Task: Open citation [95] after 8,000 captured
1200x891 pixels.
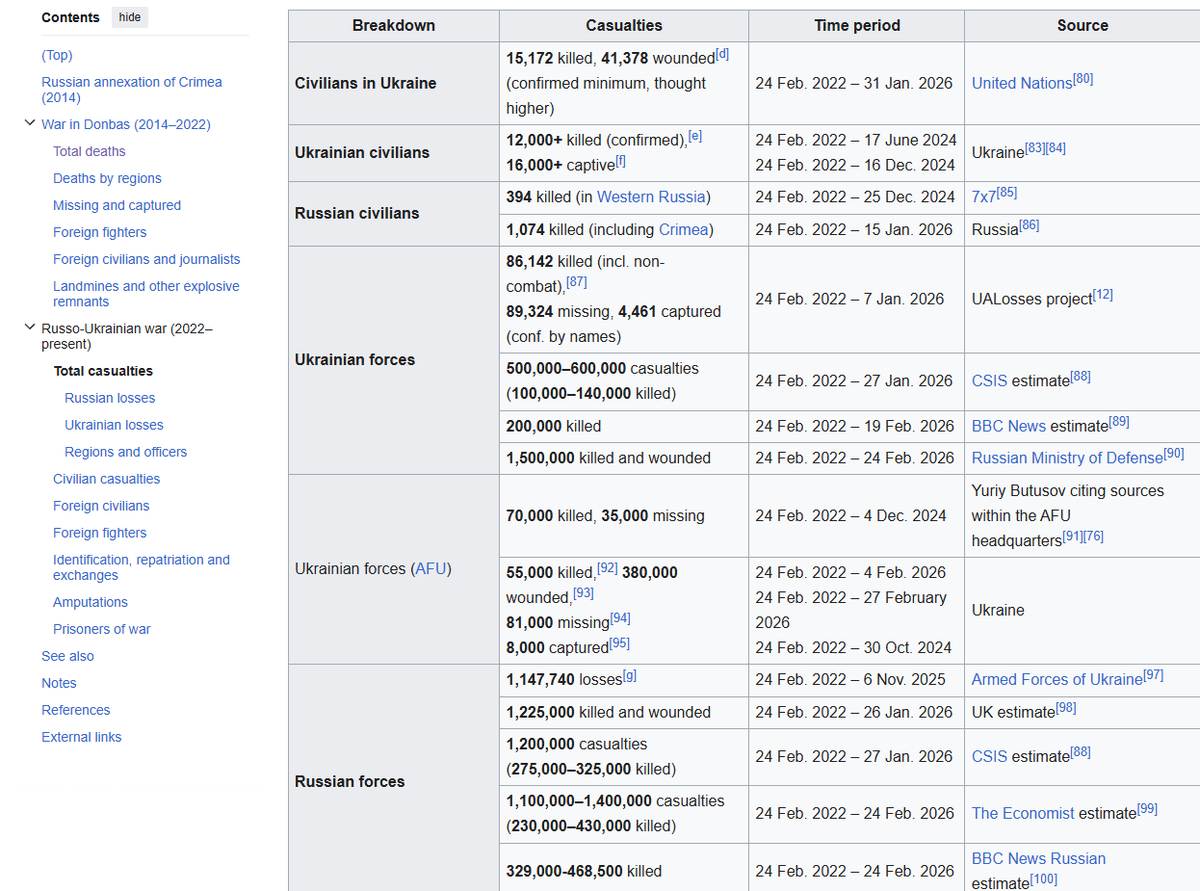Action: pyautogui.click(x=619, y=643)
